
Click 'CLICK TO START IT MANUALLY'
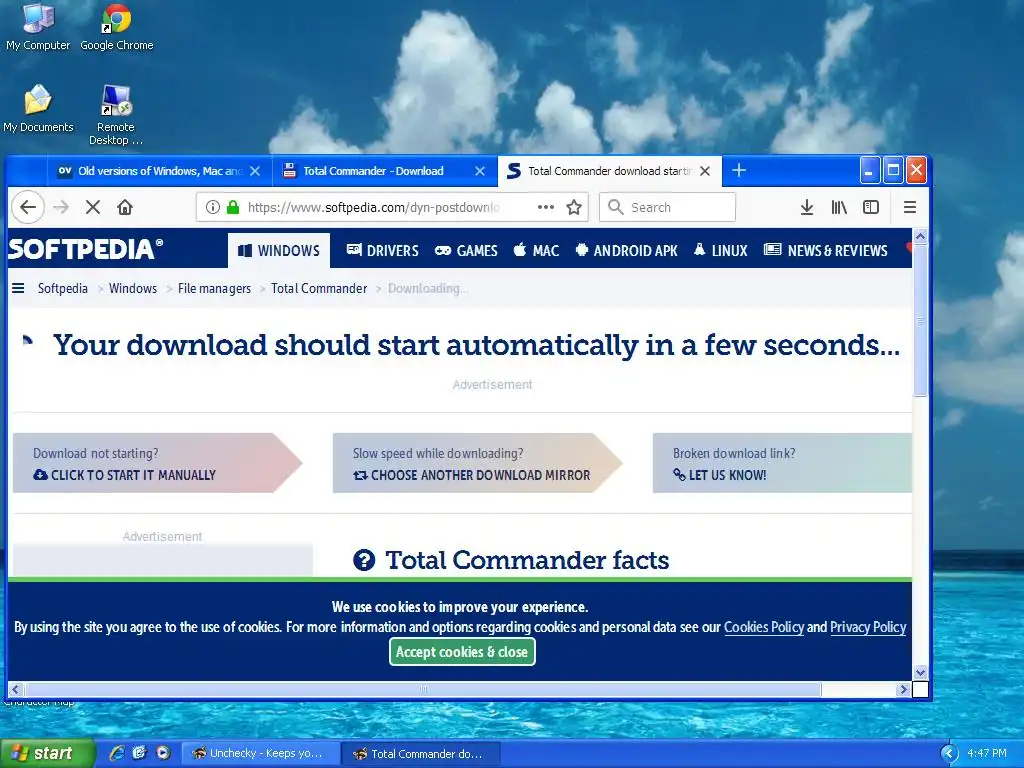point(124,475)
